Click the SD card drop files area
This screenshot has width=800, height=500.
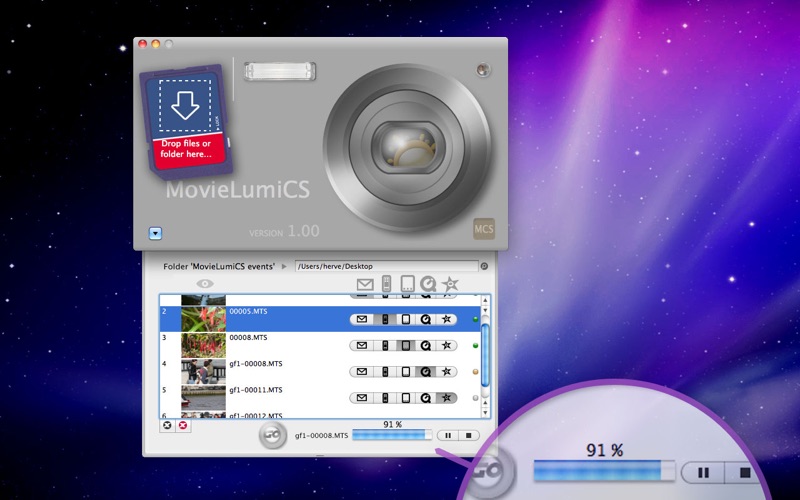point(186,121)
